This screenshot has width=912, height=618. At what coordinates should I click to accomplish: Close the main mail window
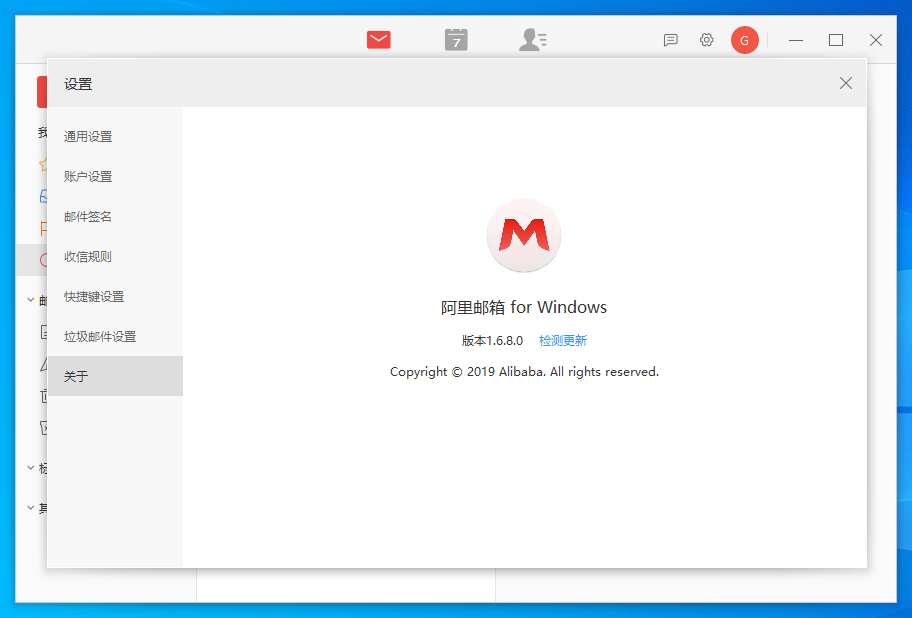tap(876, 40)
